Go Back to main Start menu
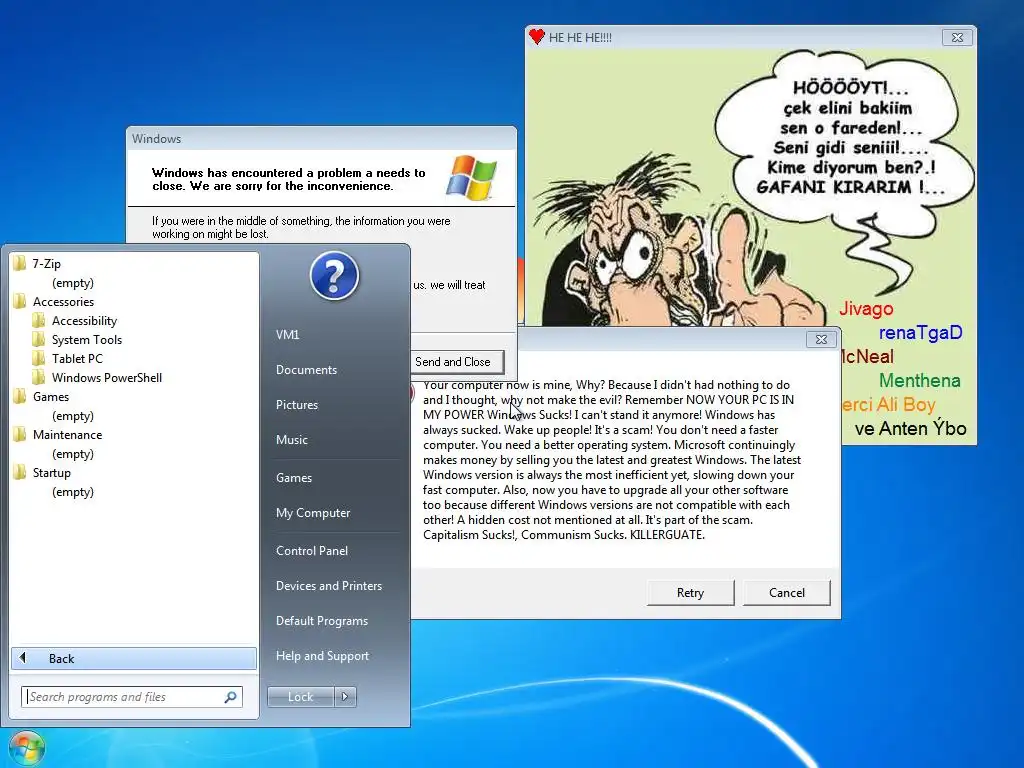This screenshot has width=1024, height=768. click(134, 658)
